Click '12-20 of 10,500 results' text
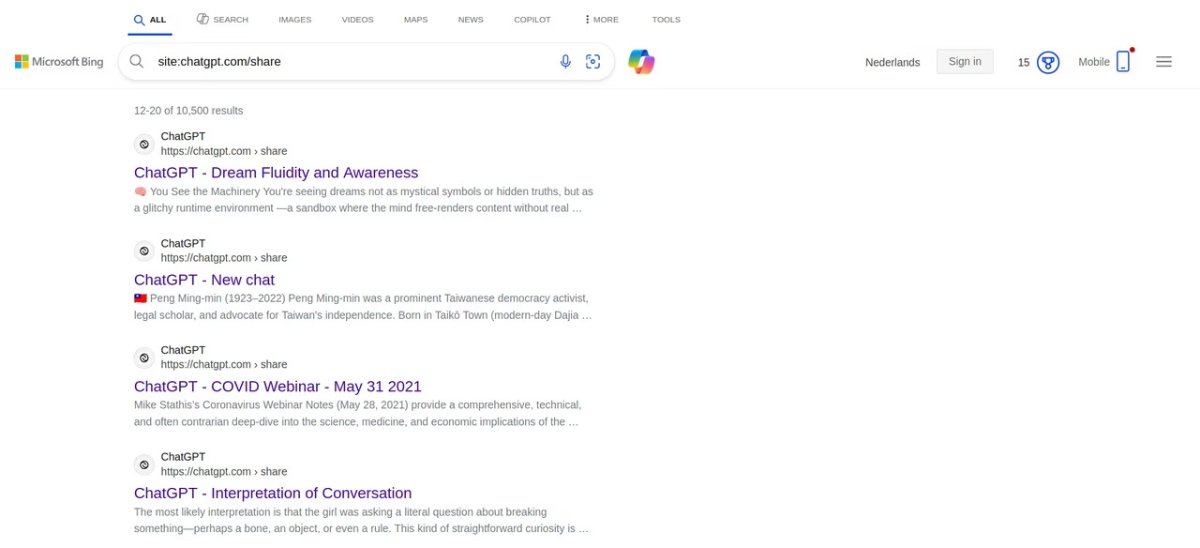Viewport: 1200px width, 548px height. pos(188,111)
